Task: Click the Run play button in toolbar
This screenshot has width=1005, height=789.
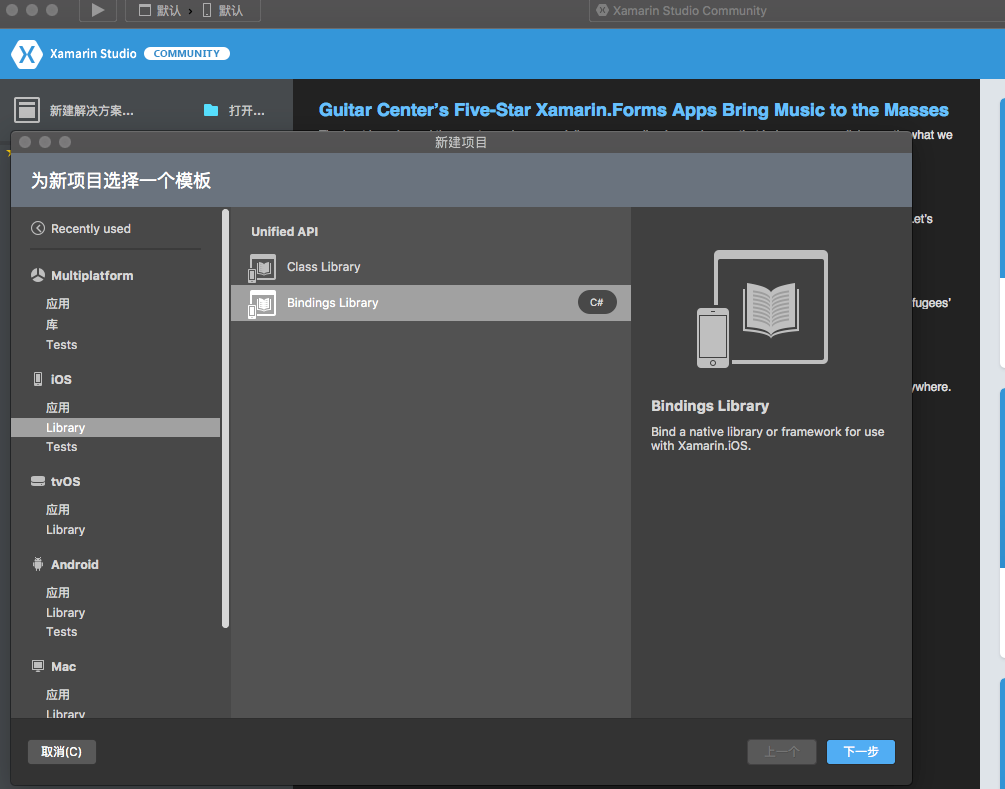Action: pos(97,10)
